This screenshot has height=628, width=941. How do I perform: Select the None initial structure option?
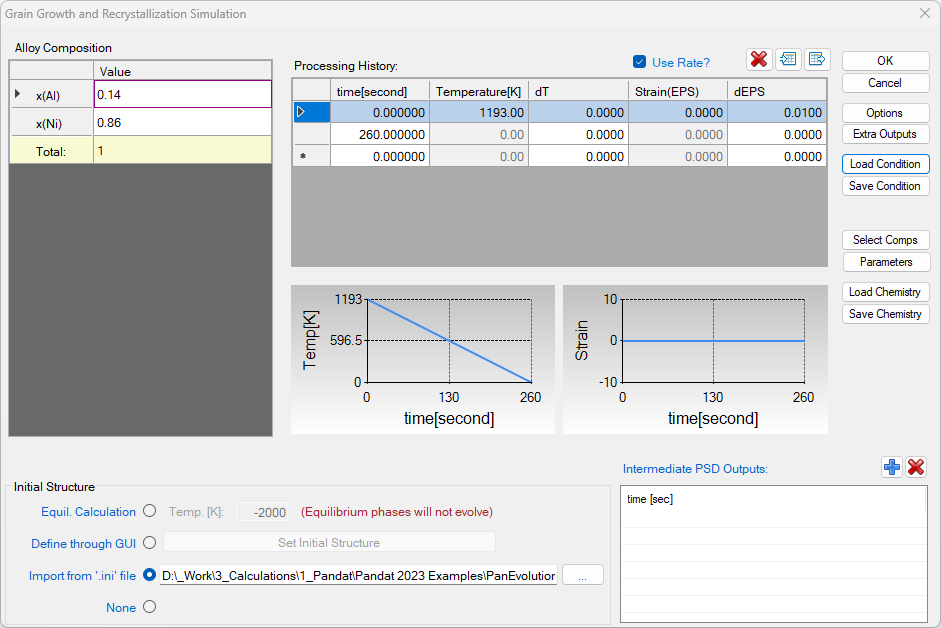tap(150, 607)
